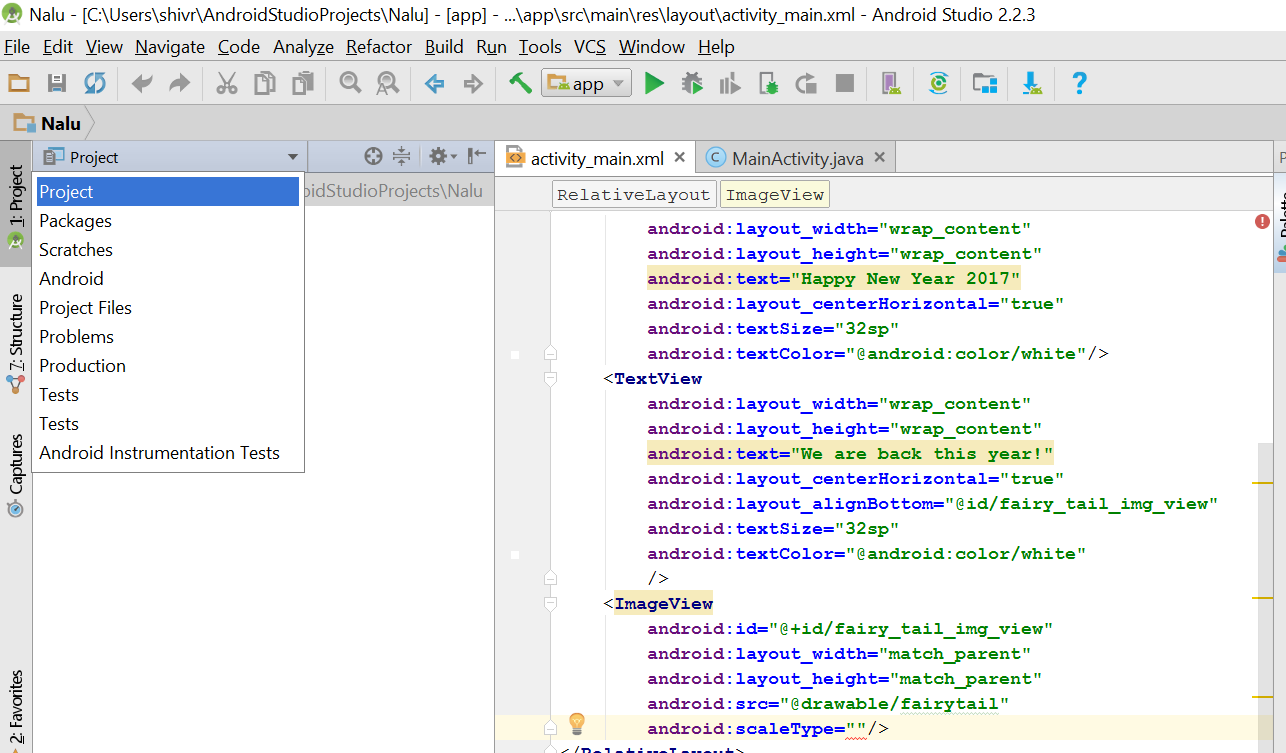Image resolution: width=1286 pixels, height=753 pixels.
Task: Redo the last undone action
Action: [179, 84]
